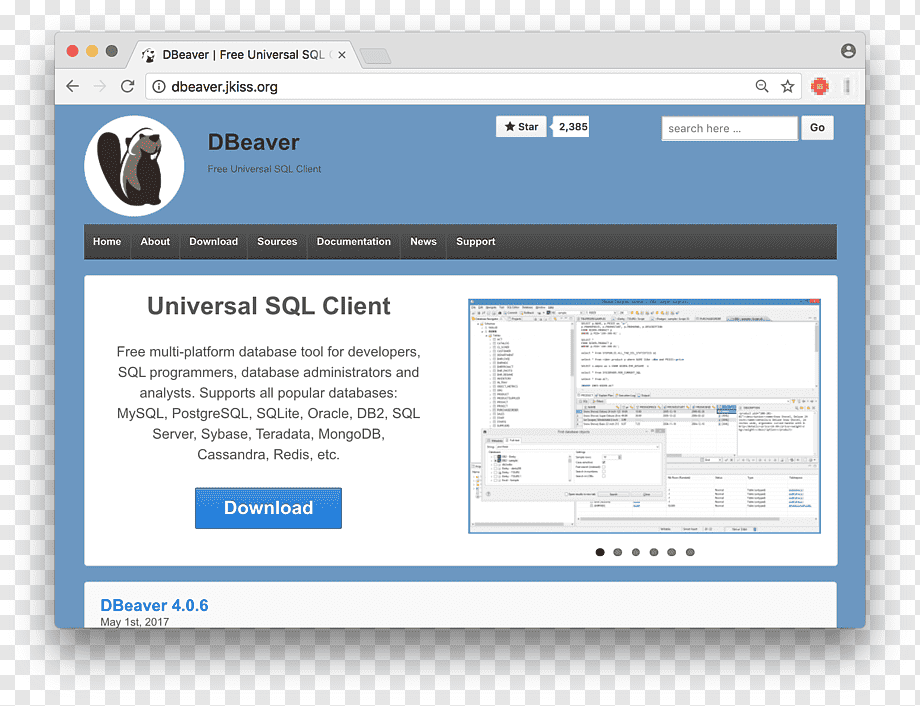Select the third carousel dot
This screenshot has width=920, height=706.
click(636, 552)
